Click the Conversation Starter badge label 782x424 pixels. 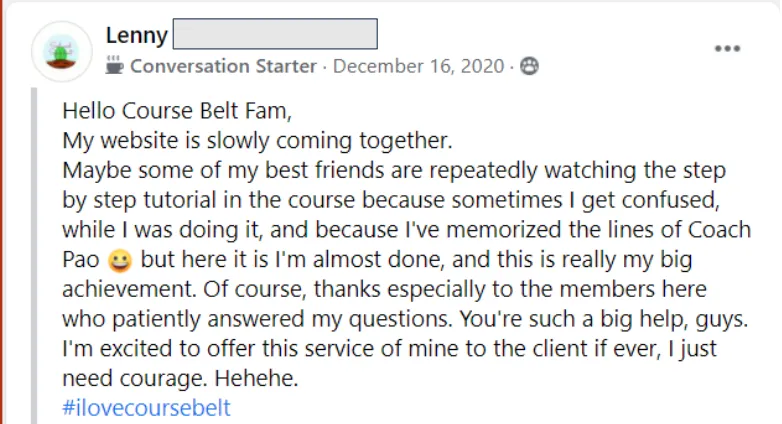point(223,66)
